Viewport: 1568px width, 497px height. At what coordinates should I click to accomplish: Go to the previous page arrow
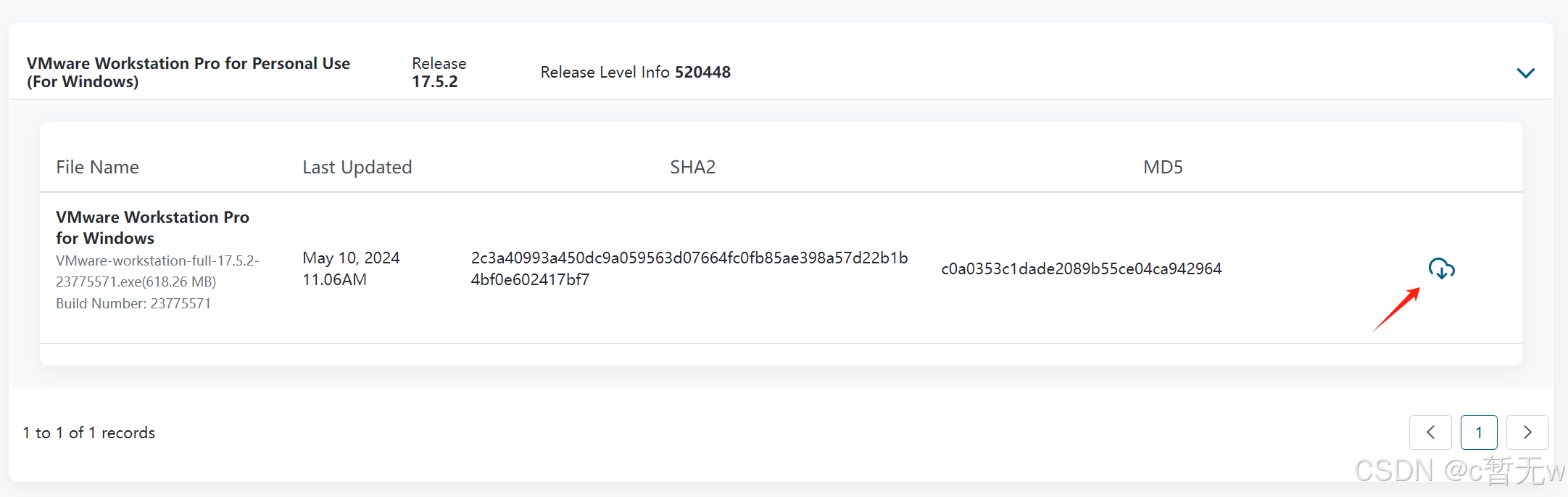[x=1430, y=432]
